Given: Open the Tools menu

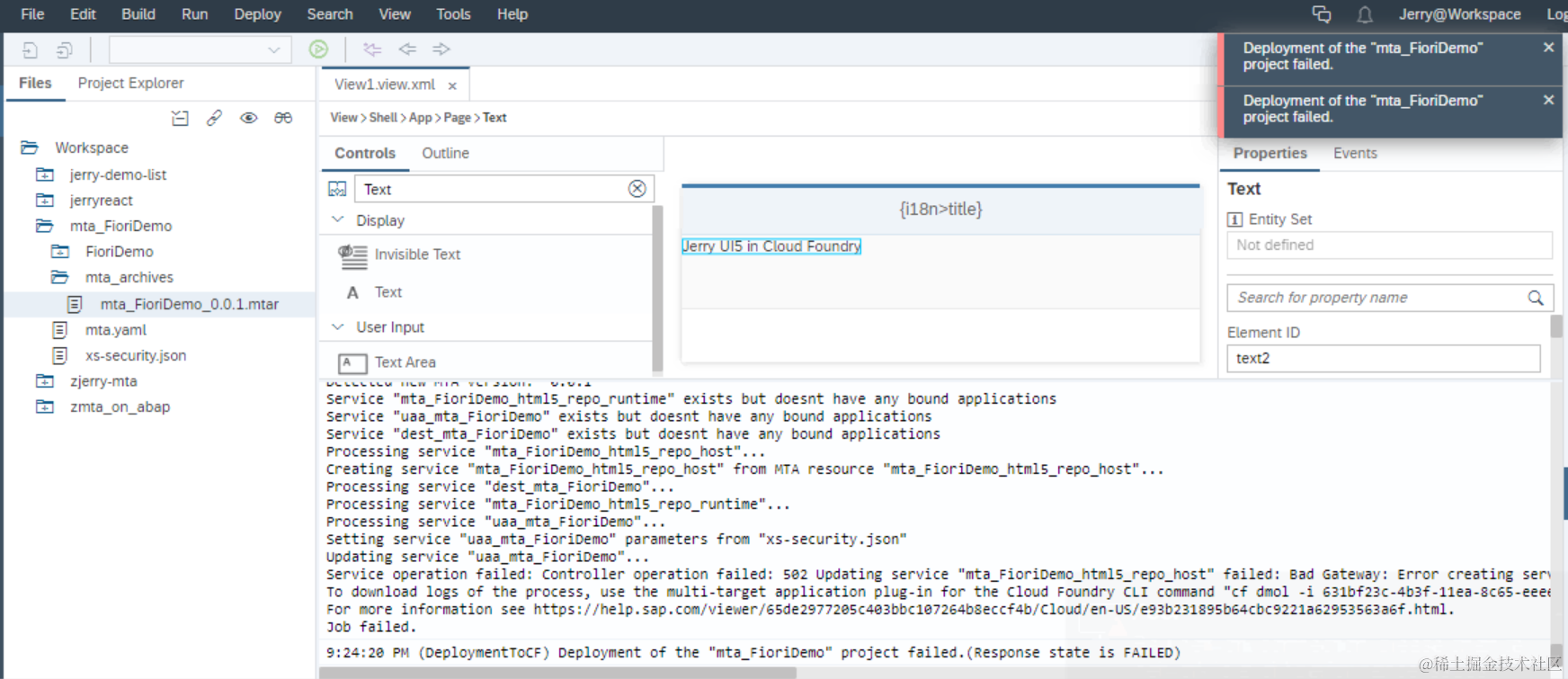Looking at the screenshot, I should [453, 14].
